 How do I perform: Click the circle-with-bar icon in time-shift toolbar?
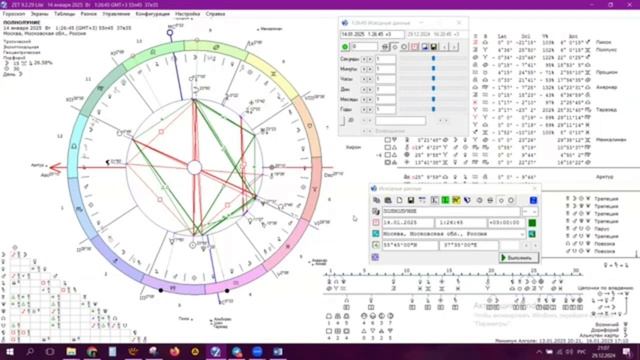[x=385, y=47]
